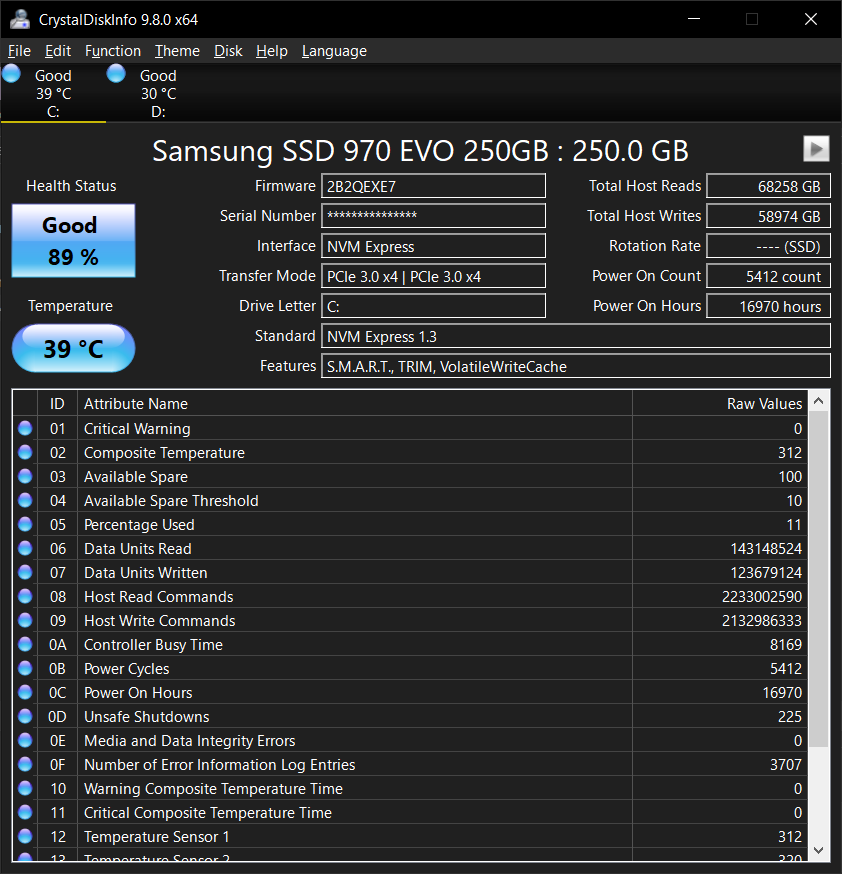Click the CrystalDiskInfo title bar app icon
Image resolution: width=842 pixels, height=874 pixels.
[20, 20]
